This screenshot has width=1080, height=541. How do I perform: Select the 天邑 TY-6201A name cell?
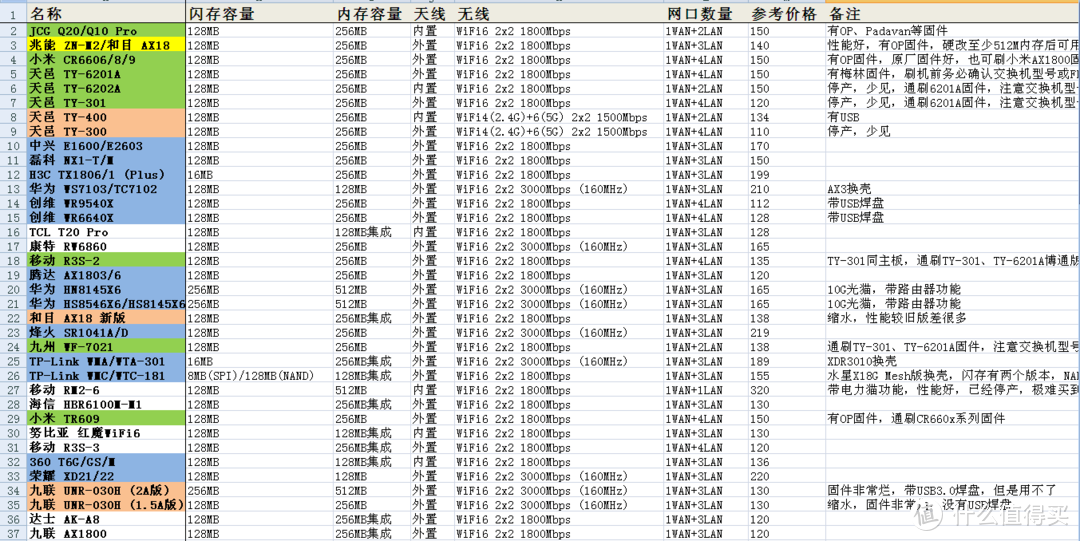(106, 74)
